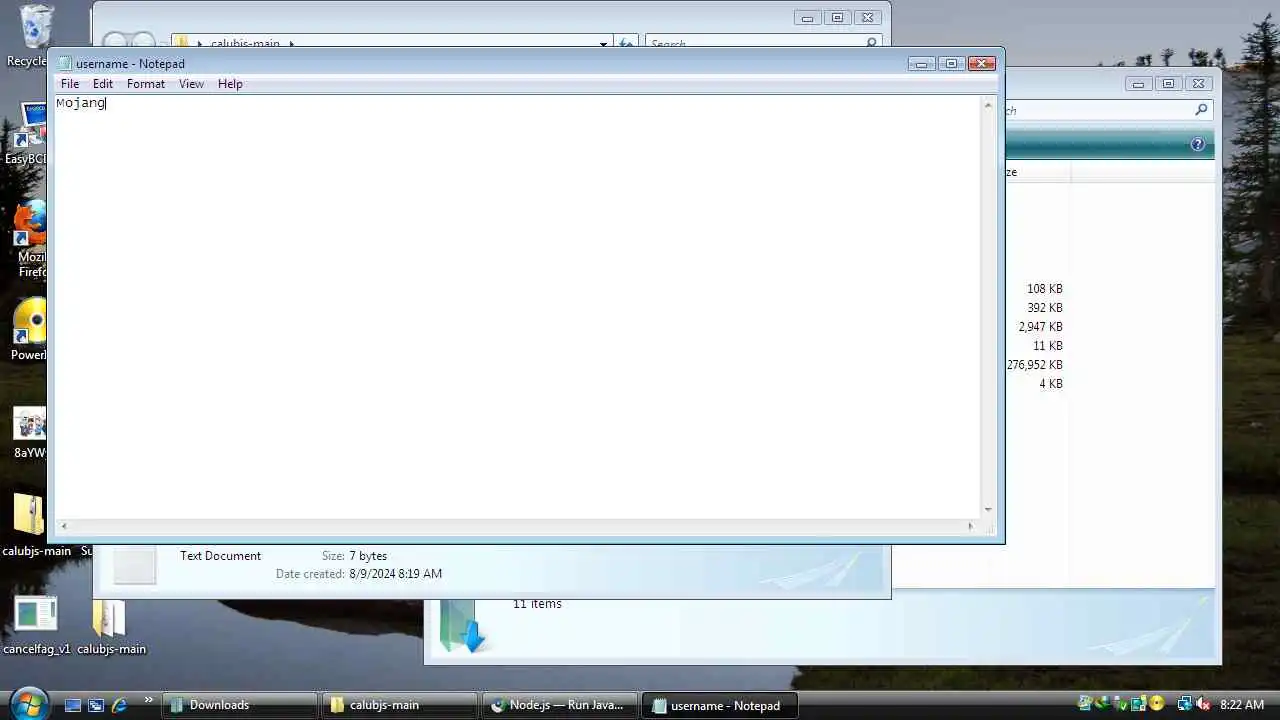This screenshot has width=1280, height=720.
Task: Select the EasyBCD desktop shortcut
Action: (28, 133)
